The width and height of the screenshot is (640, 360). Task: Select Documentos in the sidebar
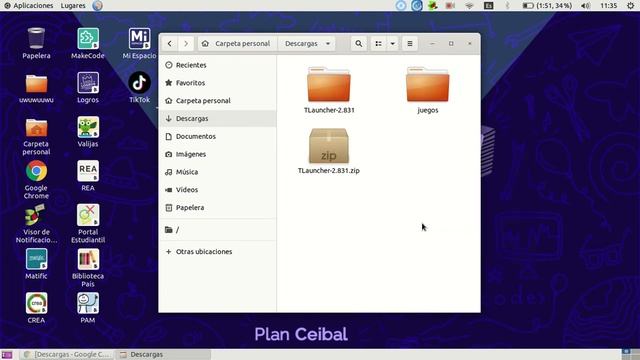pos(218,136)
